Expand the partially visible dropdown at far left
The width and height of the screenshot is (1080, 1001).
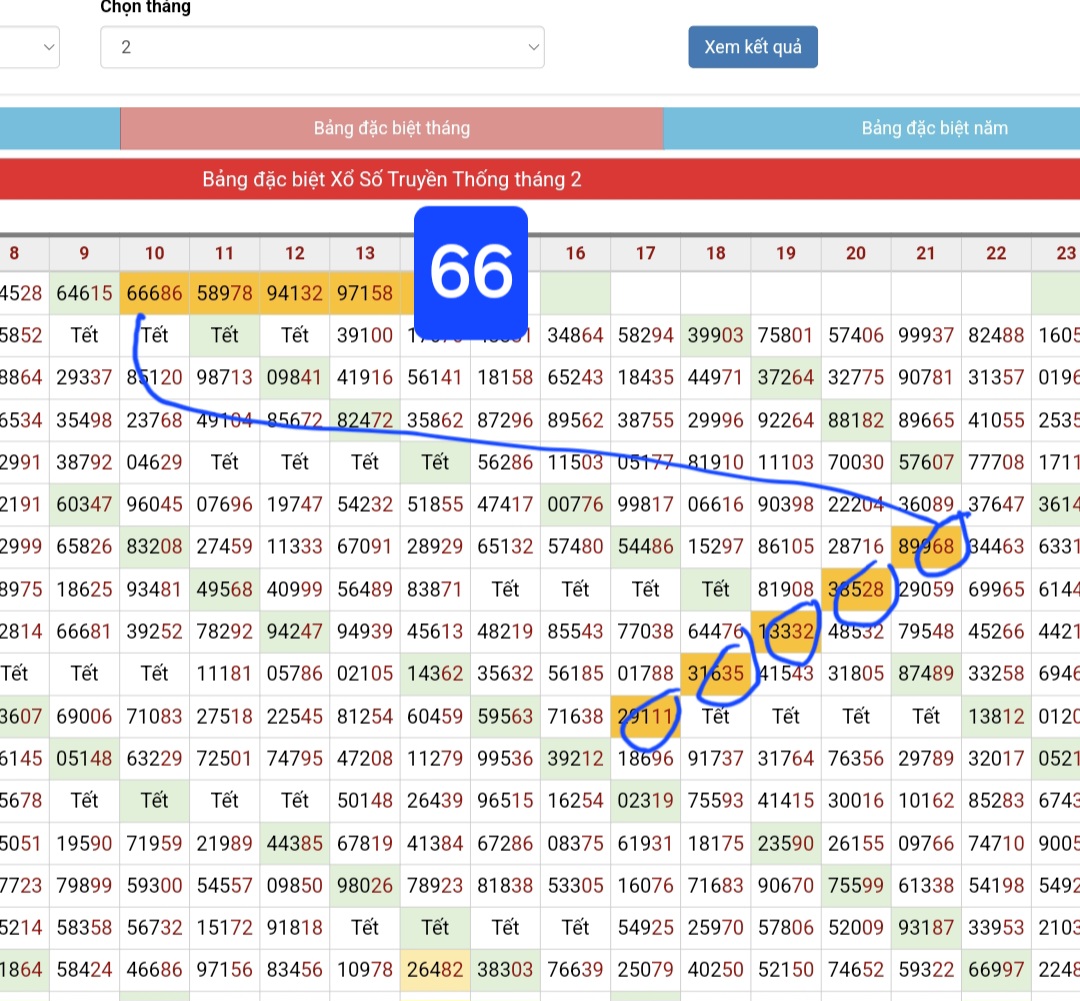pos(28,47)
